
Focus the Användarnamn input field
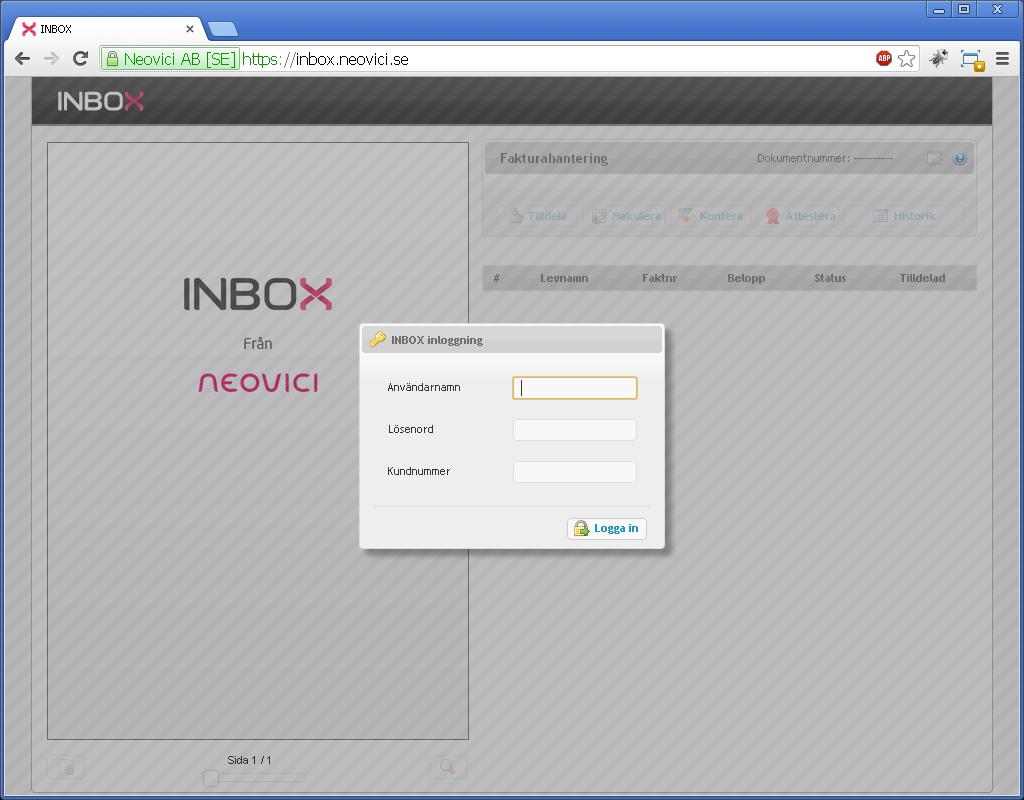[575, 388]
